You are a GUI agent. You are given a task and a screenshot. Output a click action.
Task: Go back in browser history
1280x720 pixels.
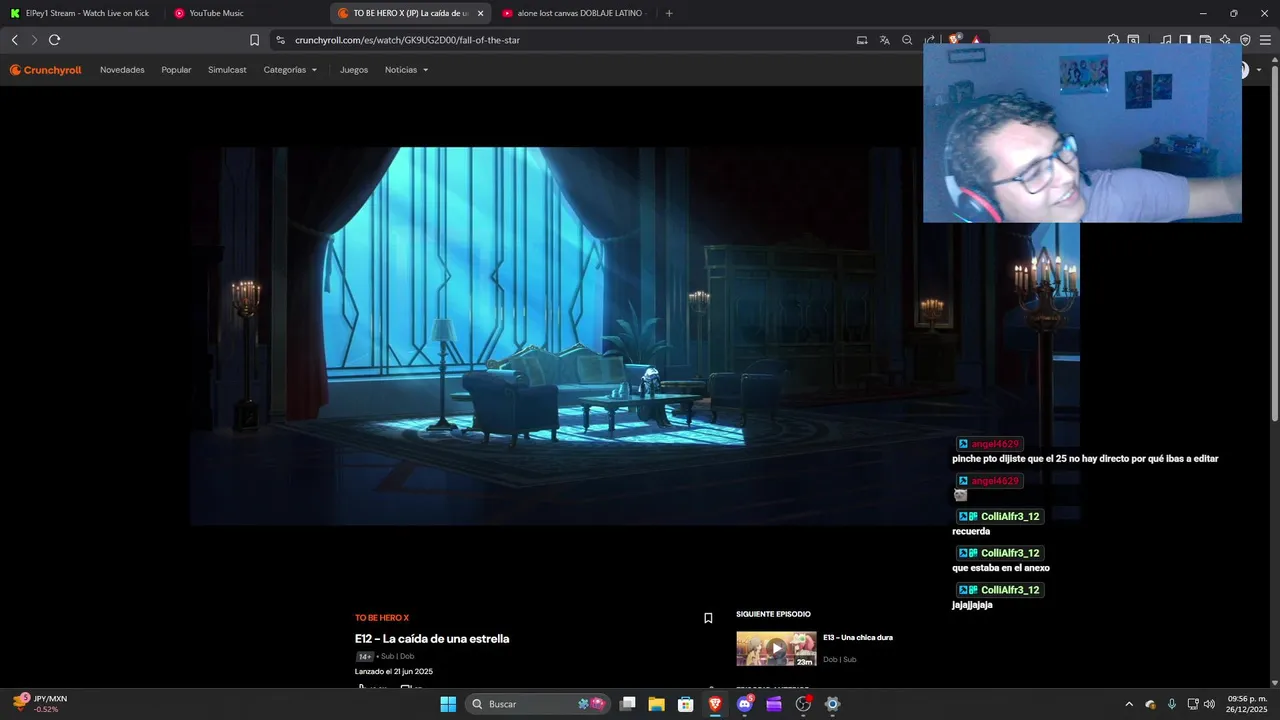click(x=14, y=40)
